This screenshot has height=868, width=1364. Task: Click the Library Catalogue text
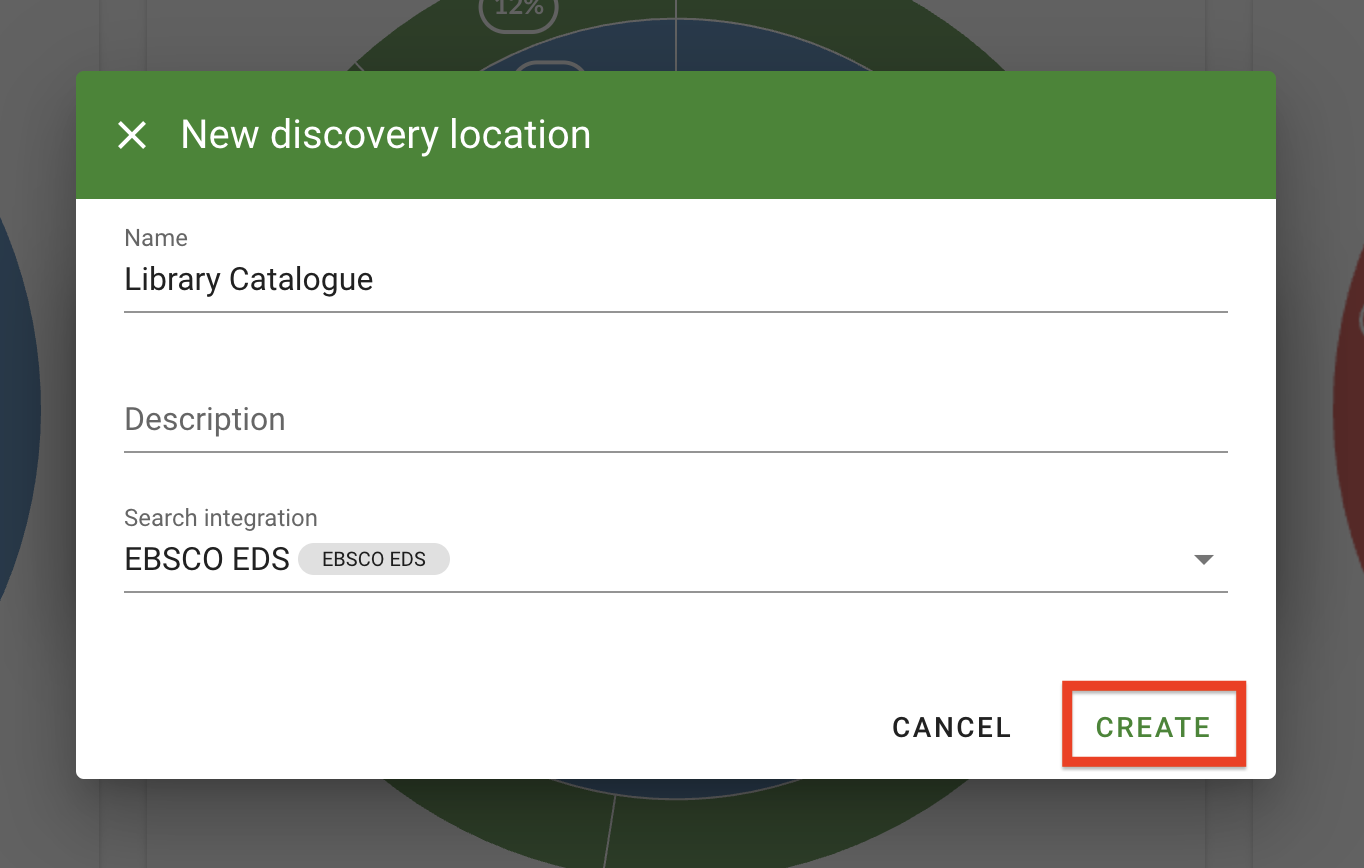coord(249,280)
